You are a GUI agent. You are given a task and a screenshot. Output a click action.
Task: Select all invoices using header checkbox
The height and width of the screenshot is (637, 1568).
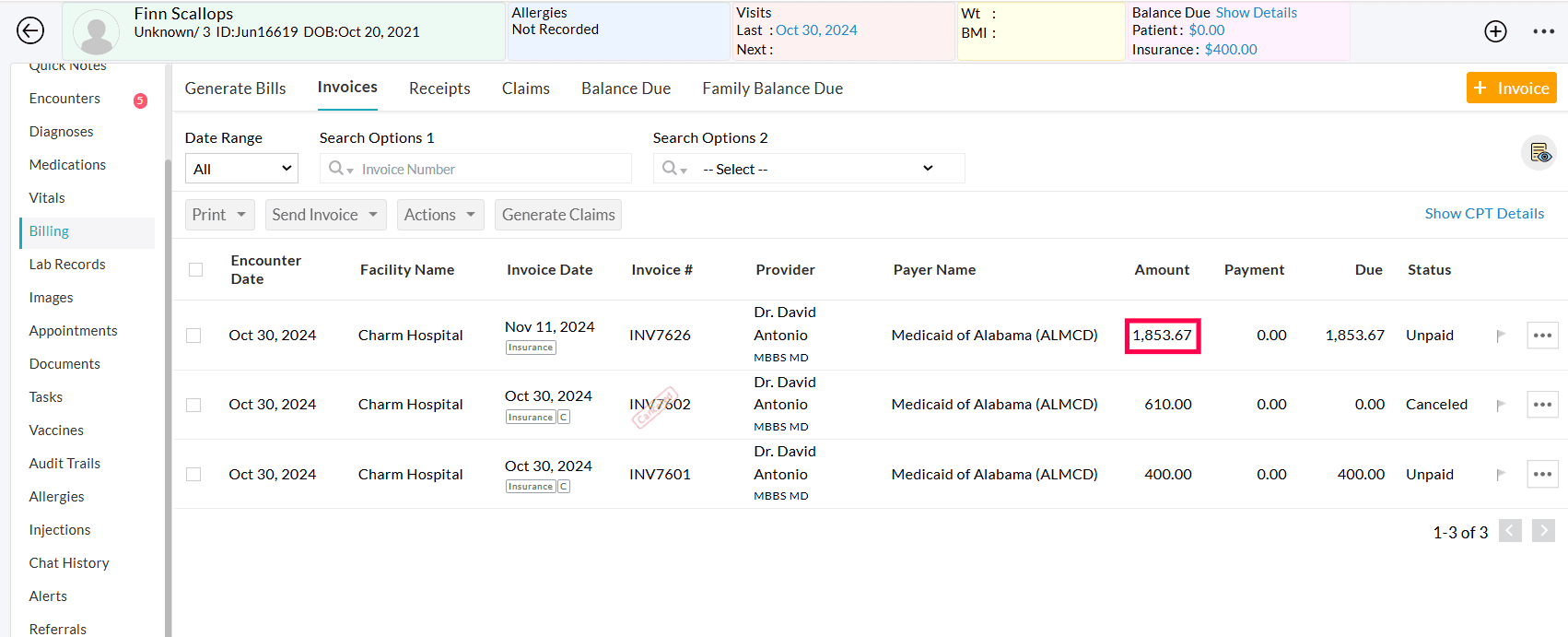[195, 270]
